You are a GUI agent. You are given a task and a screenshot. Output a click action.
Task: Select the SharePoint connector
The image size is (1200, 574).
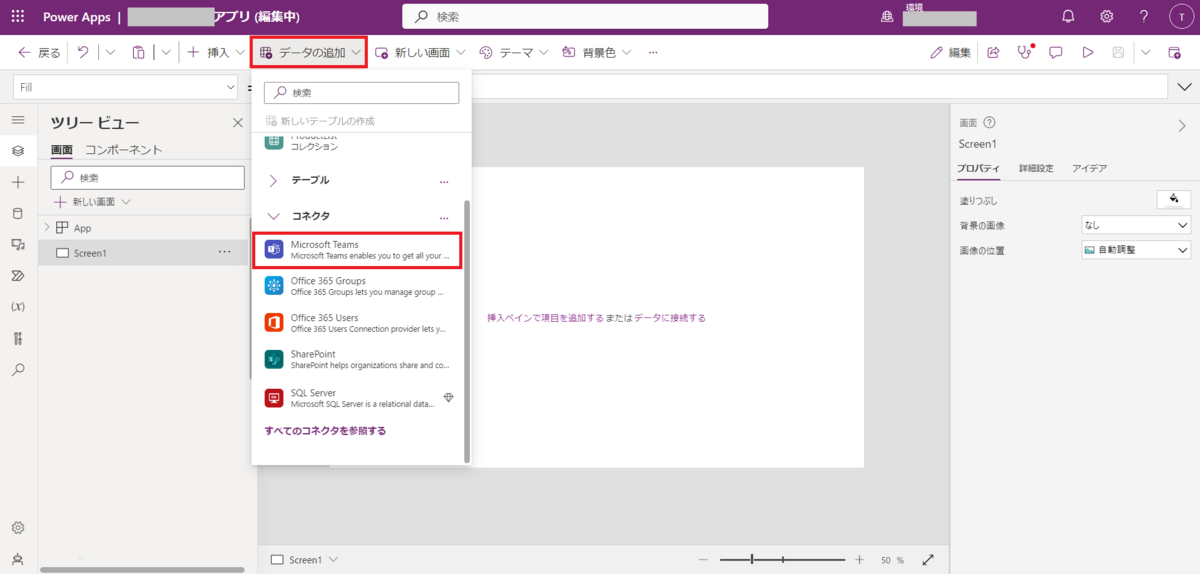pyautogui.click(x=357, y=359)
